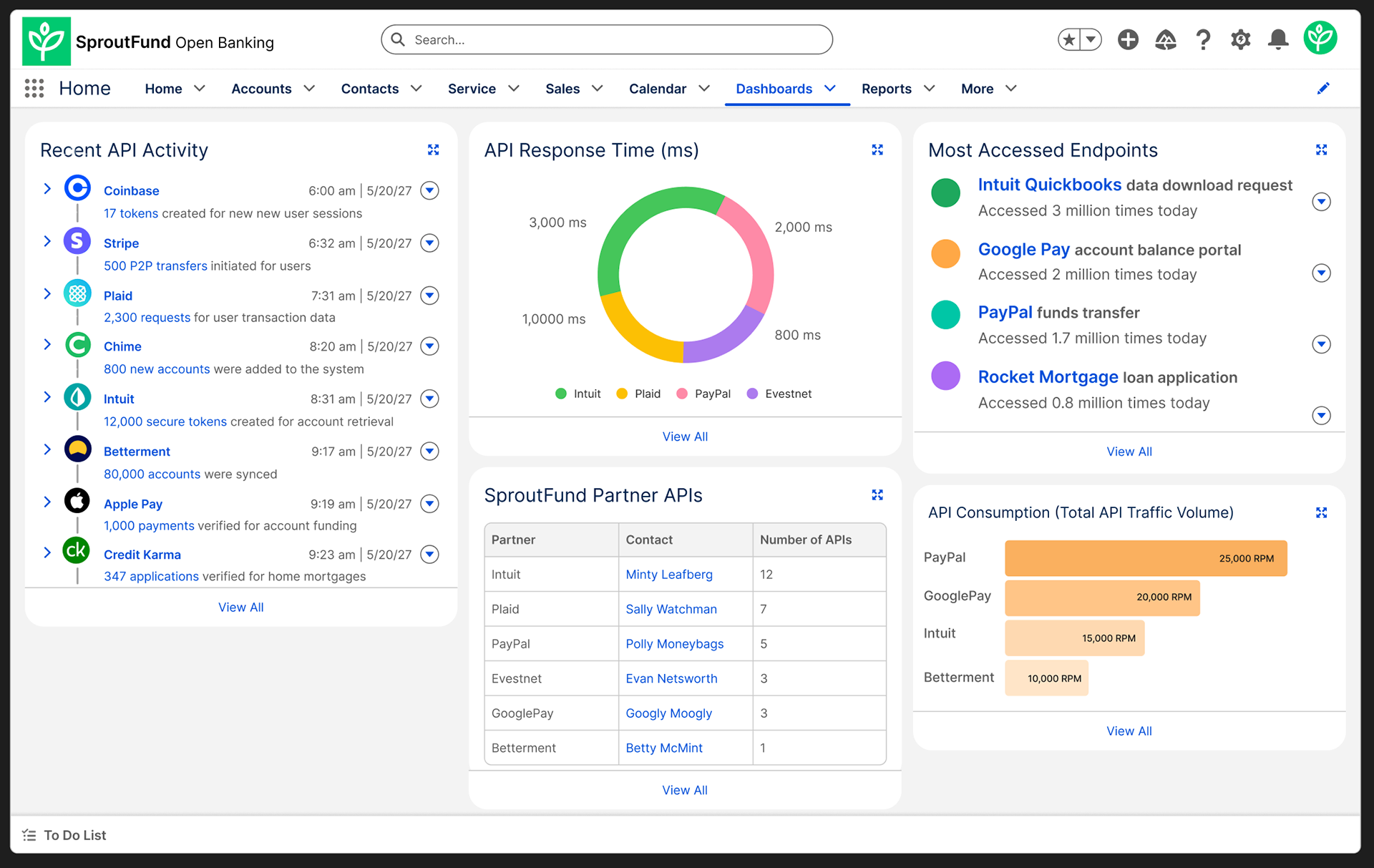Click the Betterment 10,000 RPM bar
This screenshot has width=1374, height=868.
[1046, 678]
